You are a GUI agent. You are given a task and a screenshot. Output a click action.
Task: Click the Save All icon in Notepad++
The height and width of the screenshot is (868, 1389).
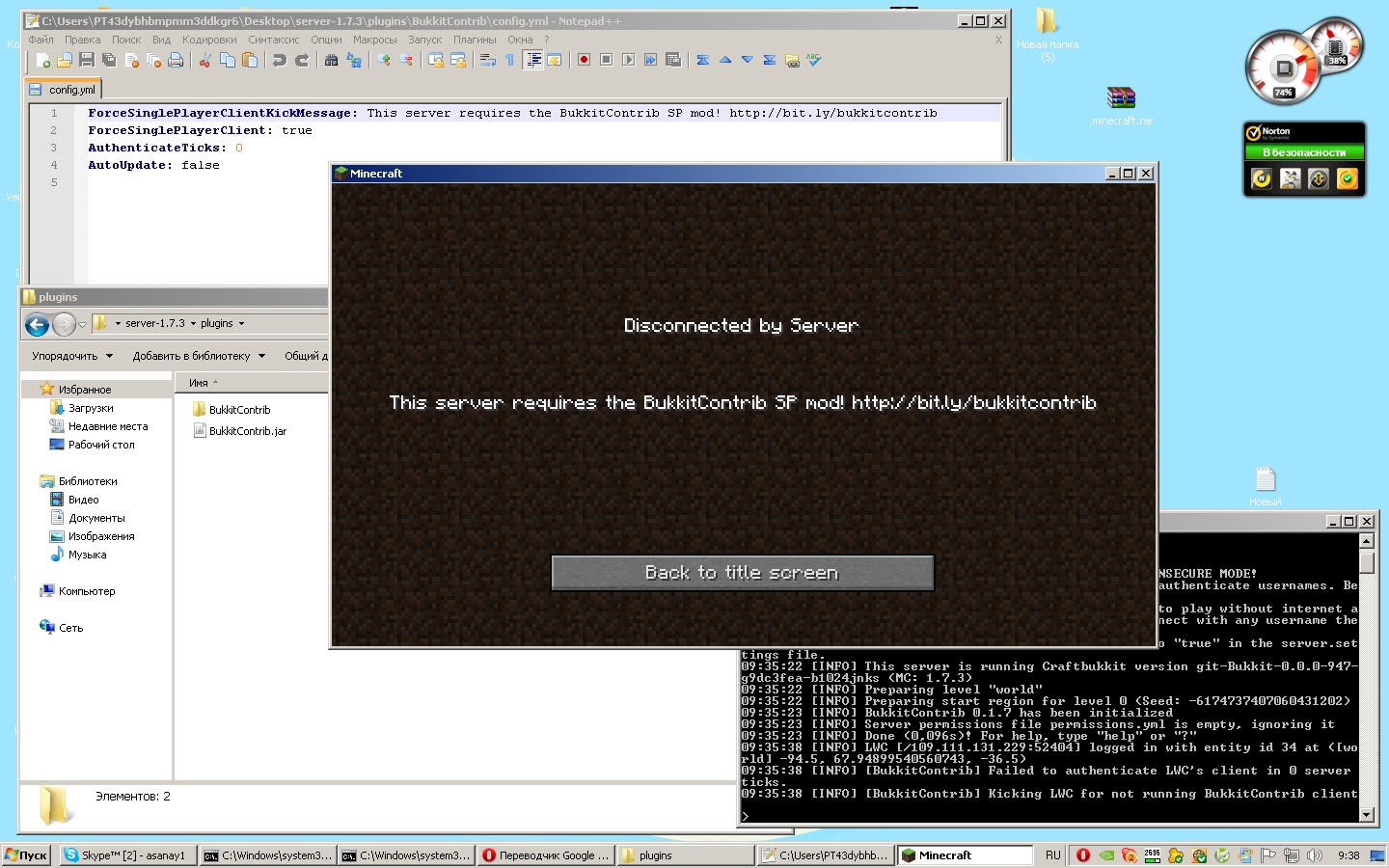tap(109, 60)
